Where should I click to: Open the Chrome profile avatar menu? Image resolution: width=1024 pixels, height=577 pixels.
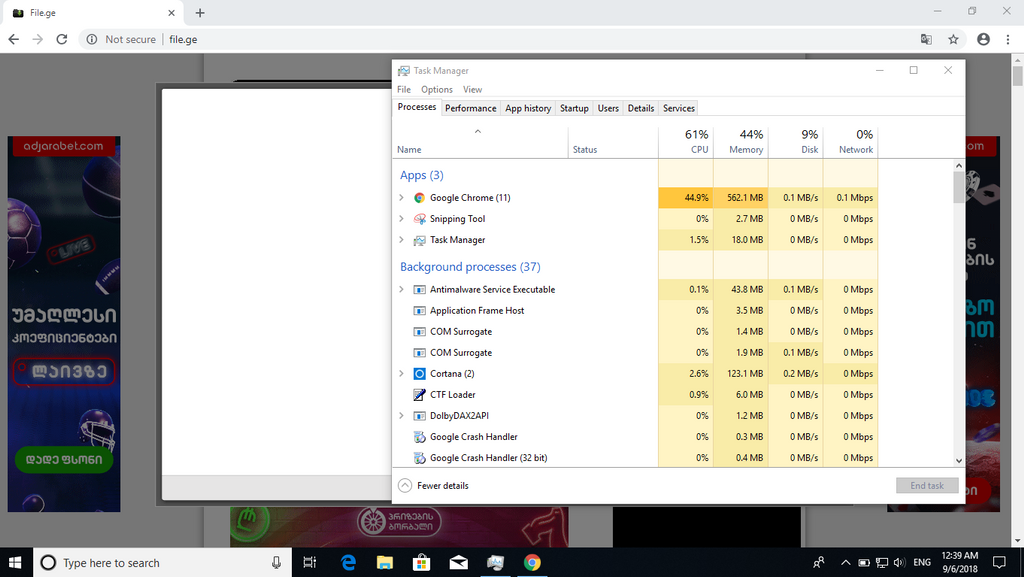[984, 39]
